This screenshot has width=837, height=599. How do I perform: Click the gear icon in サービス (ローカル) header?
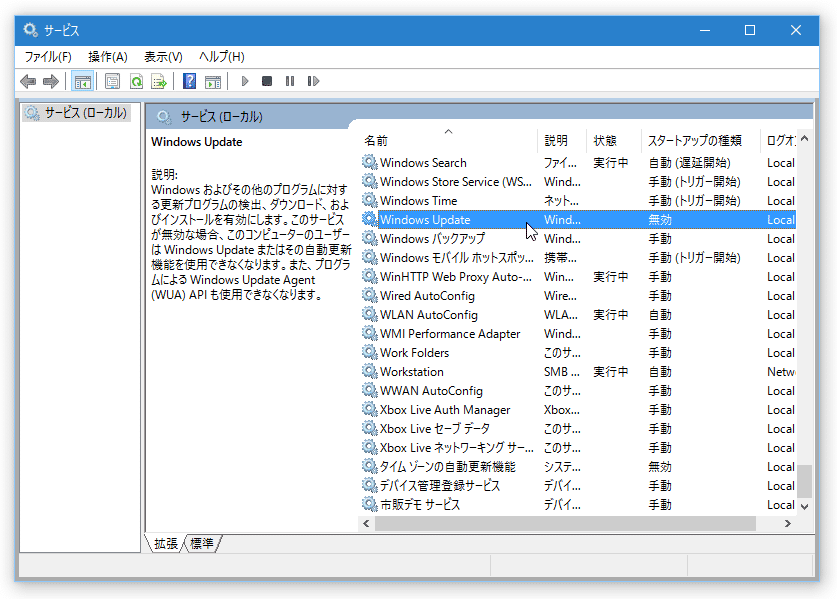coord(164,116)
